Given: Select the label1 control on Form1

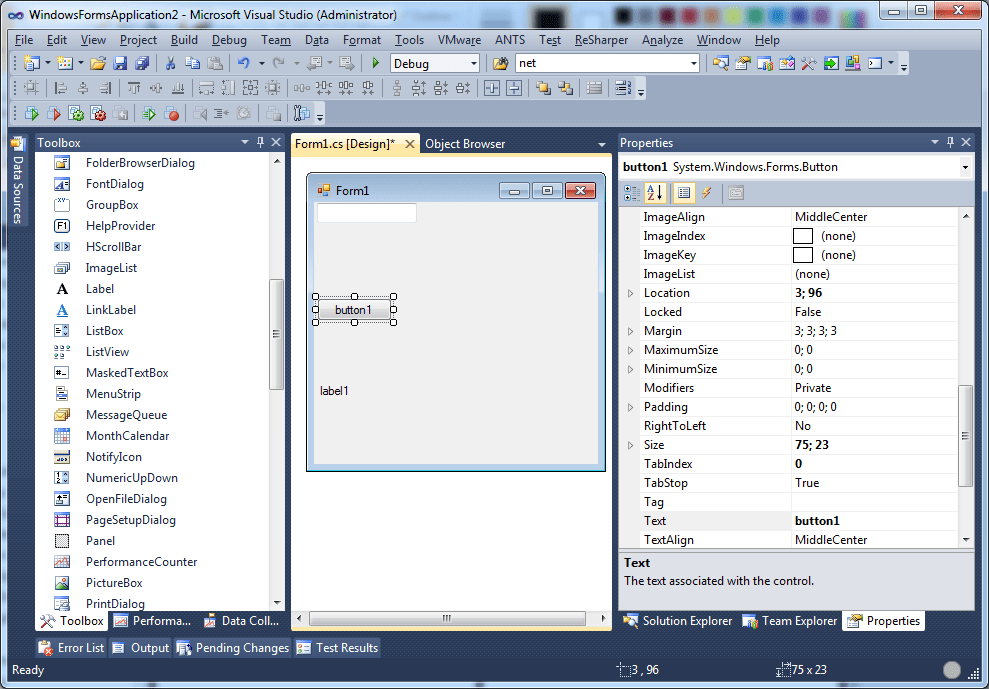Looking at the screenshot, I should [334, 390].
